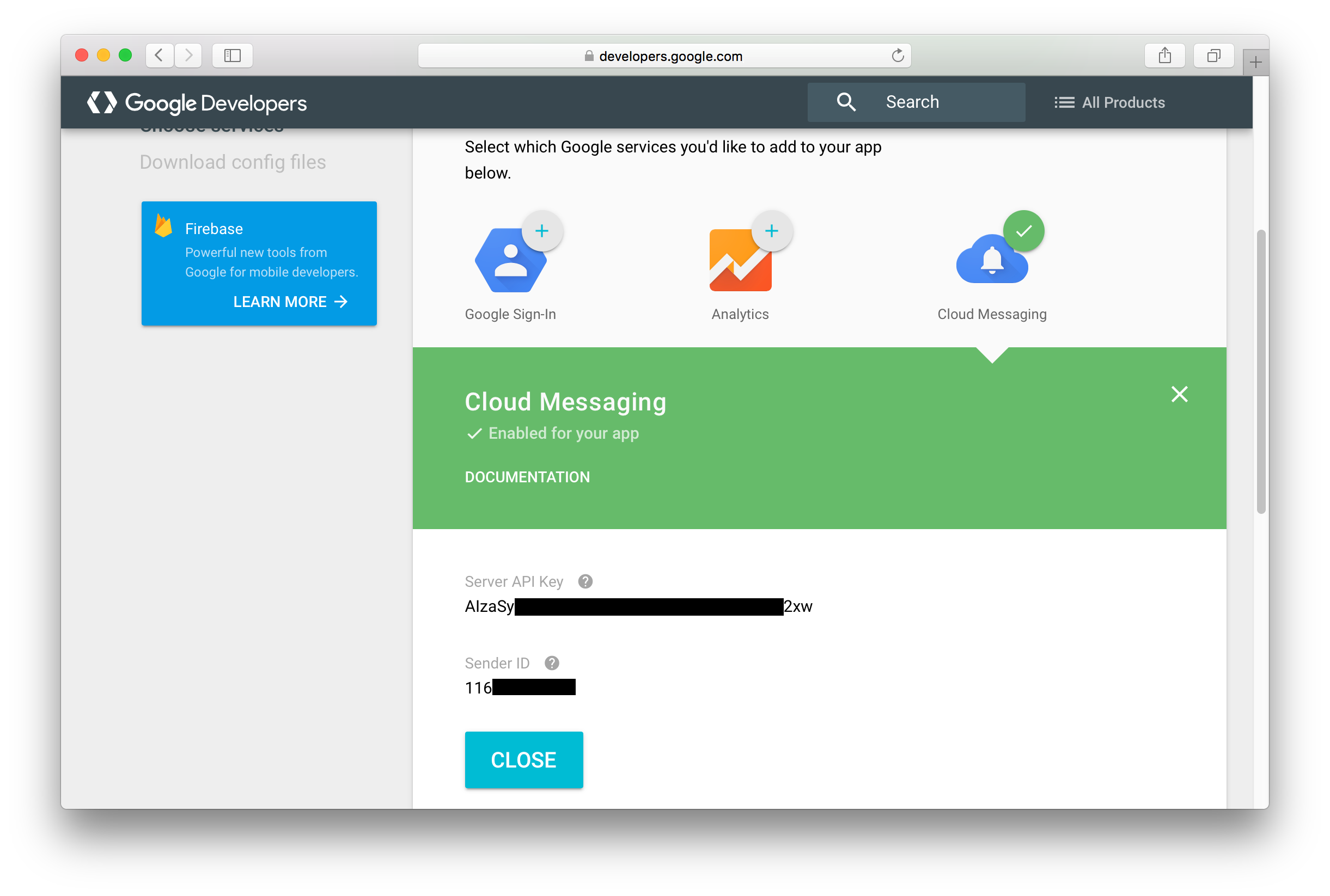This screenshot has width=1330, height=896.
Task: Focus the Search field
Action: [916, 102]
